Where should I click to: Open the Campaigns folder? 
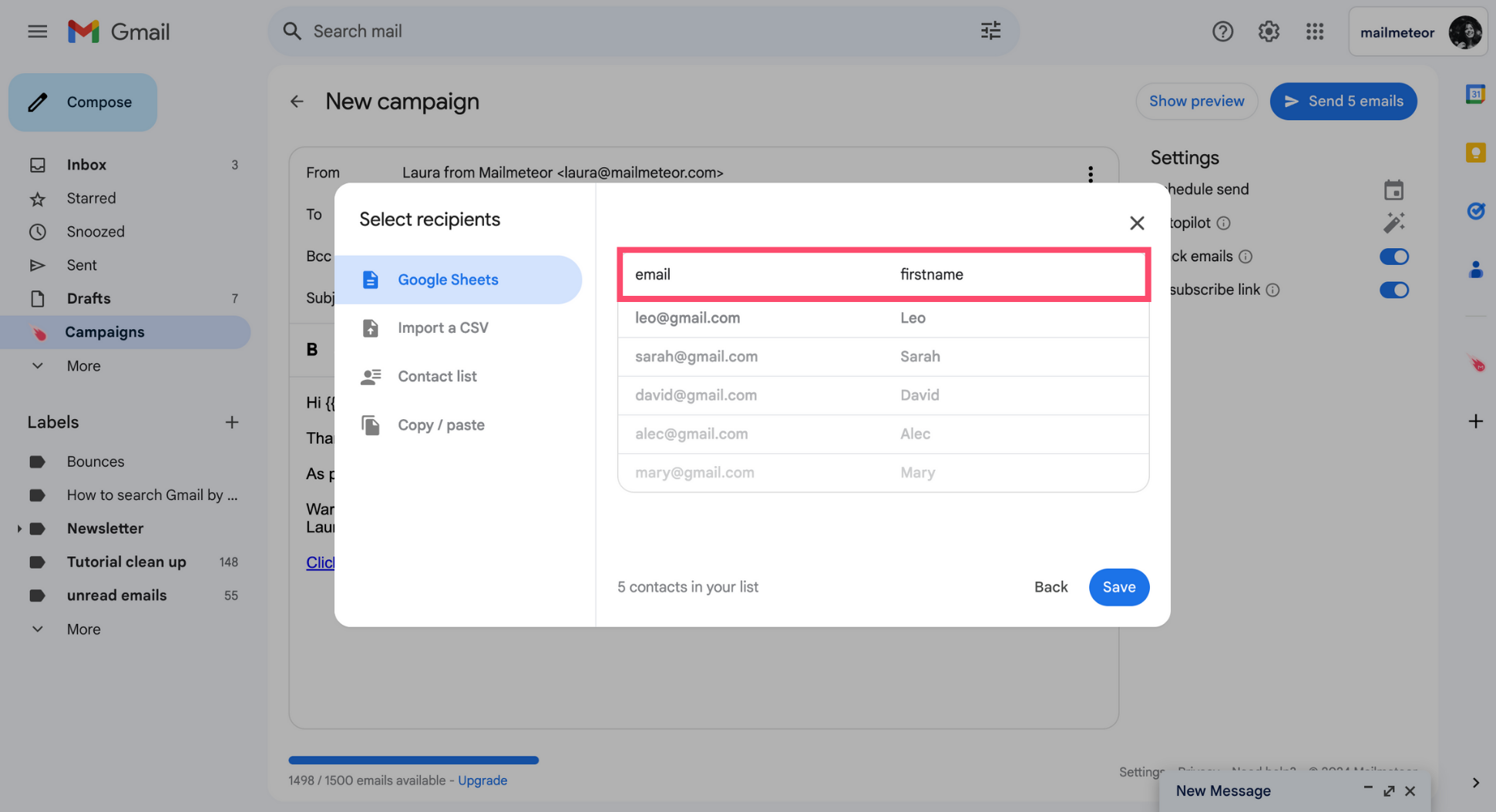click(x=127, y=332)
